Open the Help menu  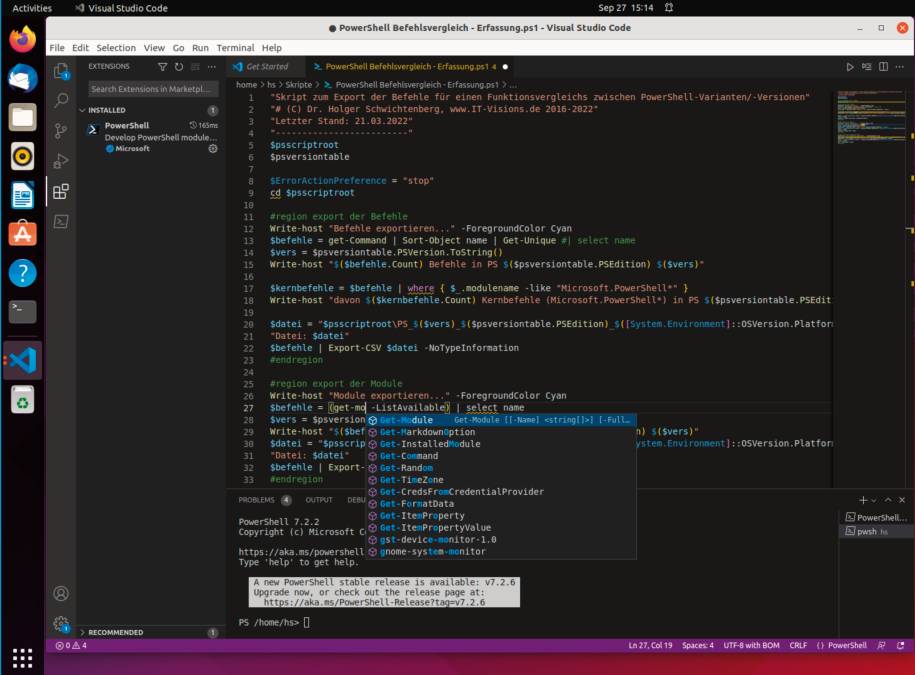click(271, 48)
